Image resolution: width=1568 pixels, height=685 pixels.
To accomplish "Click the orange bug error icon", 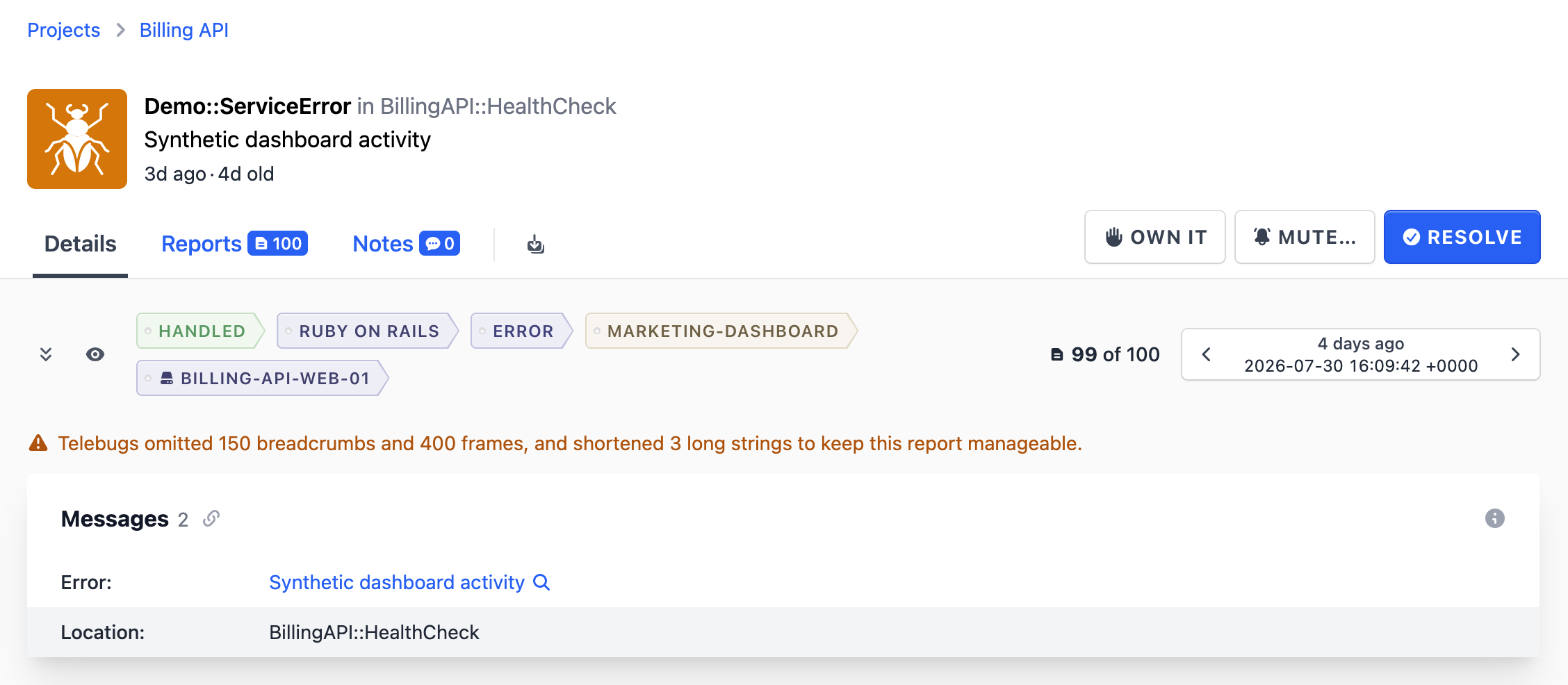I will 77,139.
